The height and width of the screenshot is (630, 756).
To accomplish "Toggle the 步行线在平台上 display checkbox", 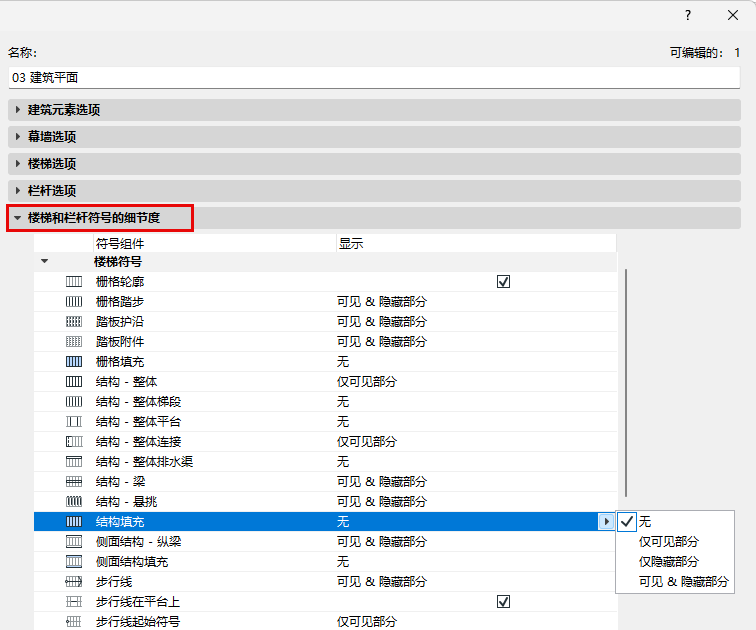I will pyautogui.click(x=503, y=602).
